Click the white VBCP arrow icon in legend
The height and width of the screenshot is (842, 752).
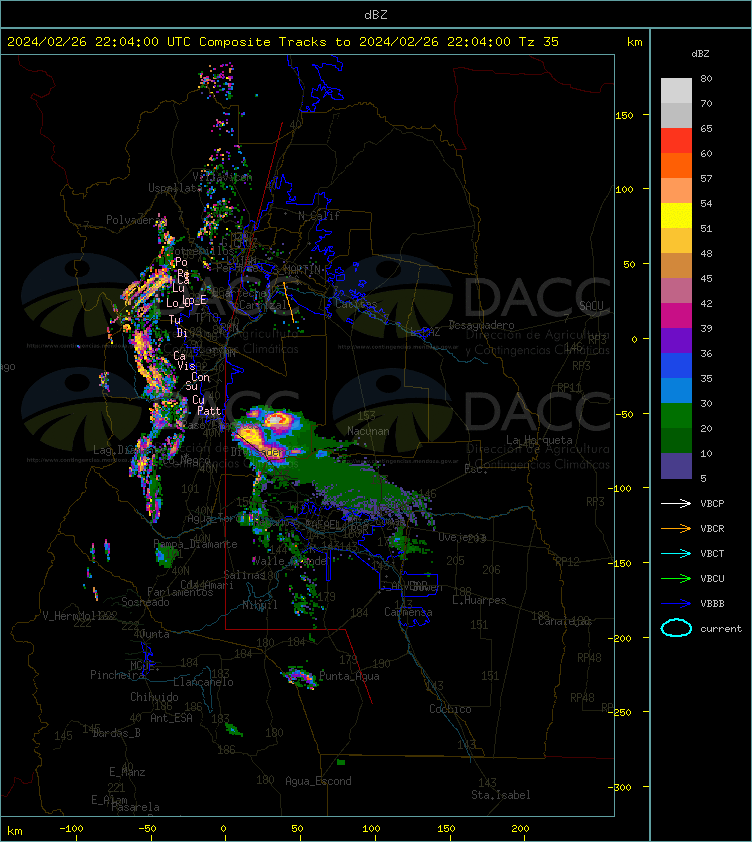click(676, 503)
